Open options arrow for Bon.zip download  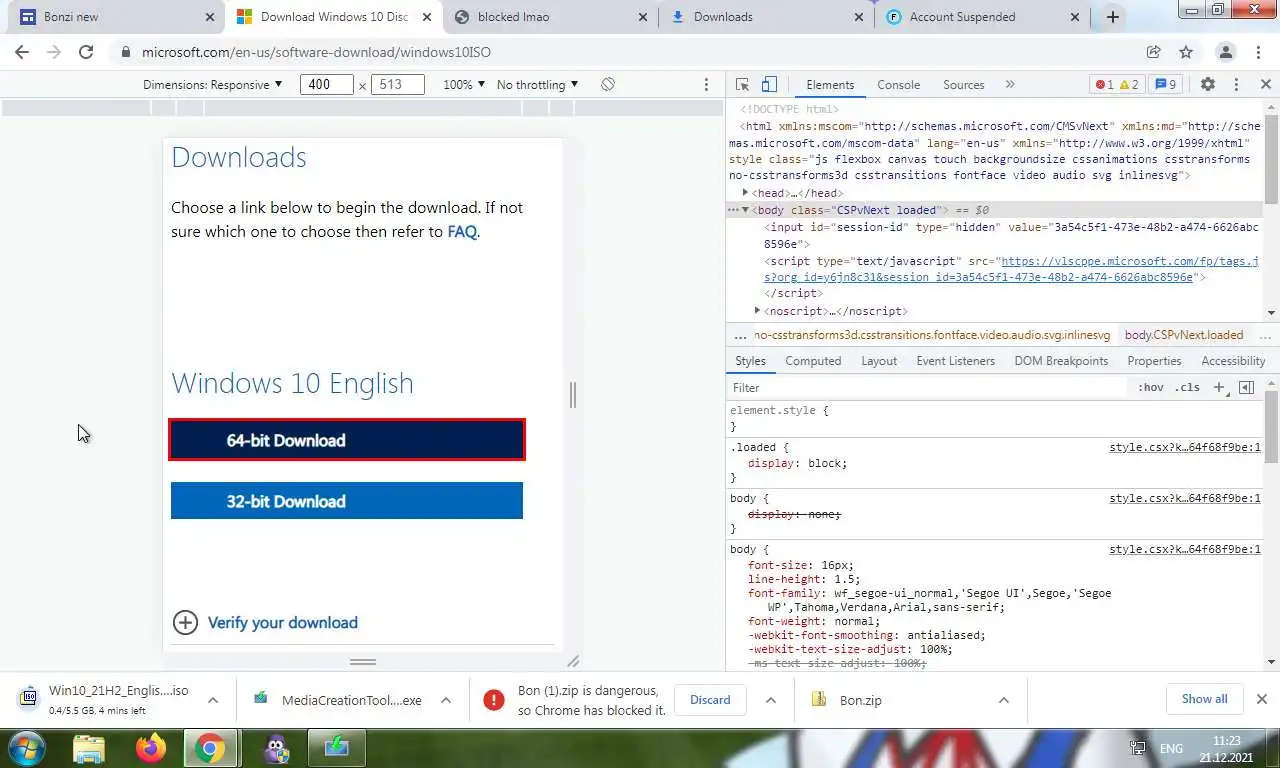(1003, 700)
